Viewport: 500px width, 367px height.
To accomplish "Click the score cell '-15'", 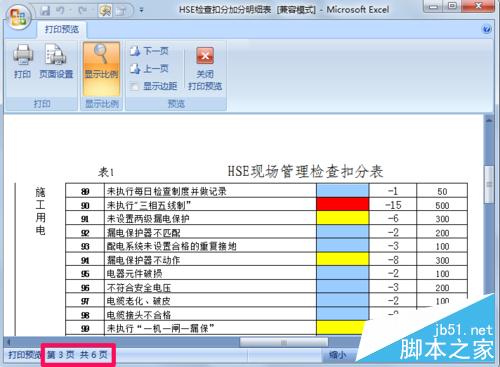I will click(393, 205).
